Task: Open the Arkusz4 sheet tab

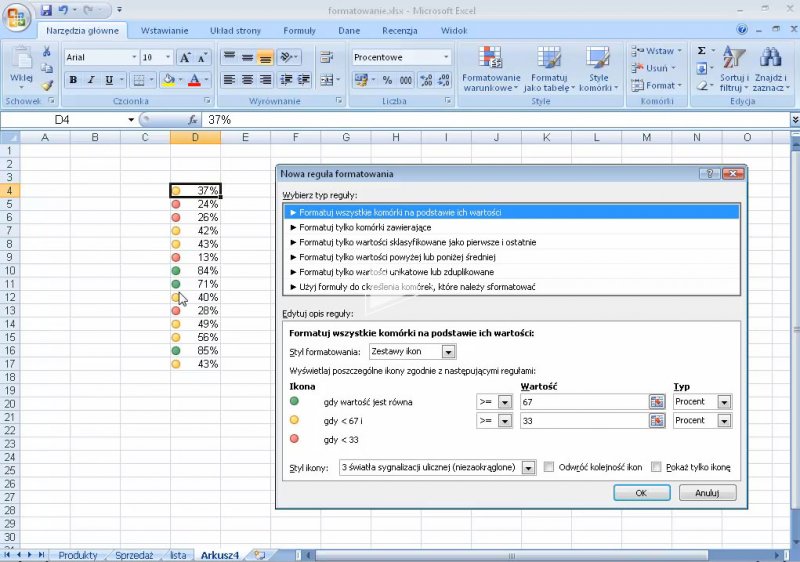Action: tap(220, 554)
